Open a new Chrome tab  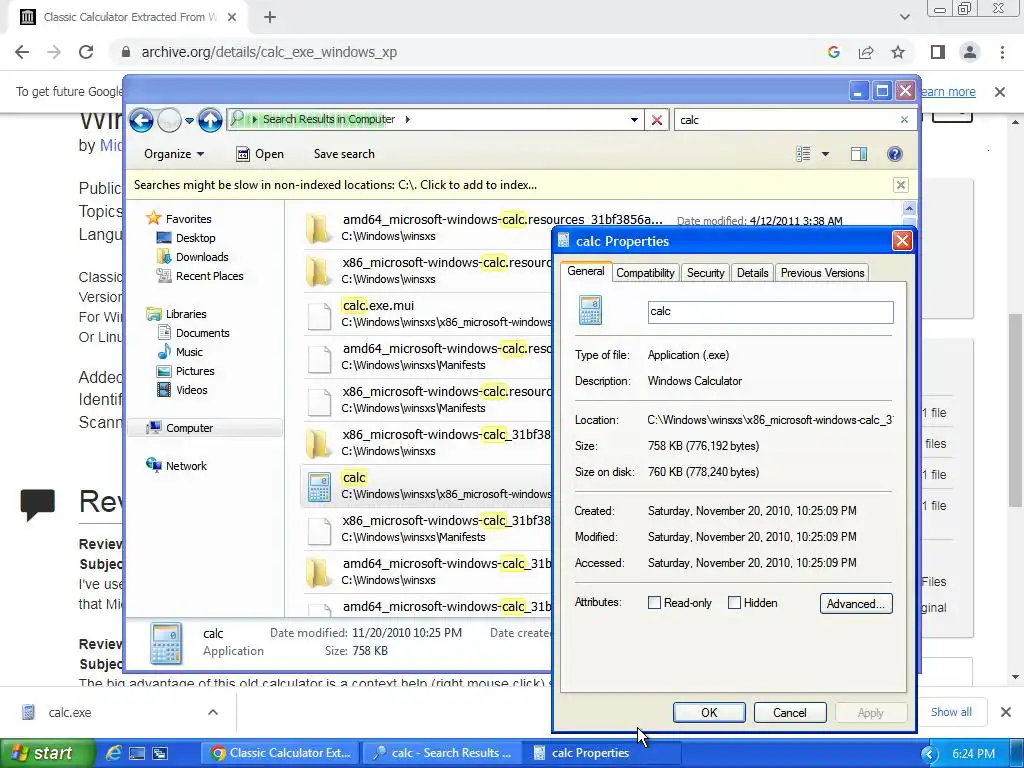(270, 17)
